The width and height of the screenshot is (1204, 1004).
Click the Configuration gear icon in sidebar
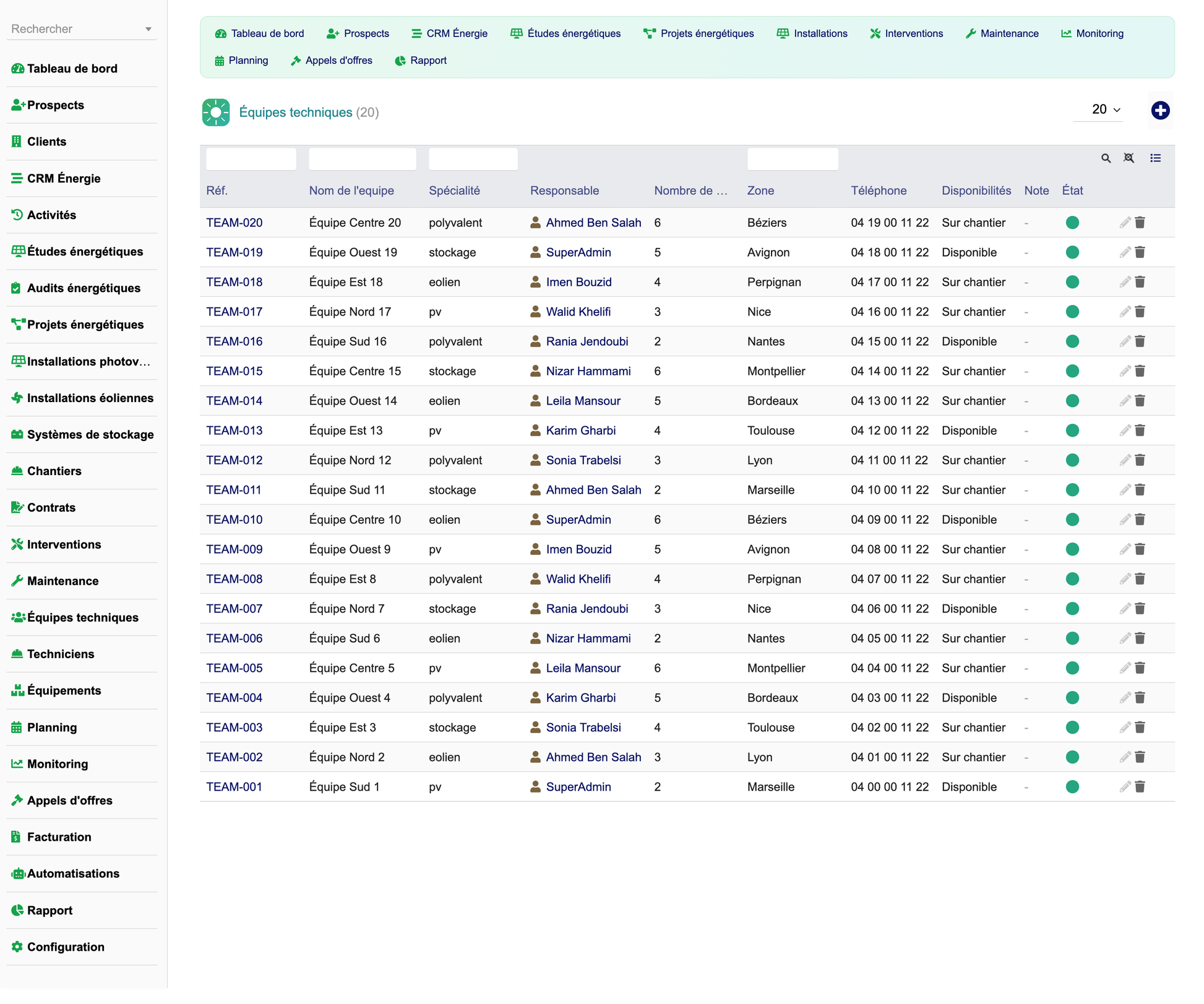(17, 947)
